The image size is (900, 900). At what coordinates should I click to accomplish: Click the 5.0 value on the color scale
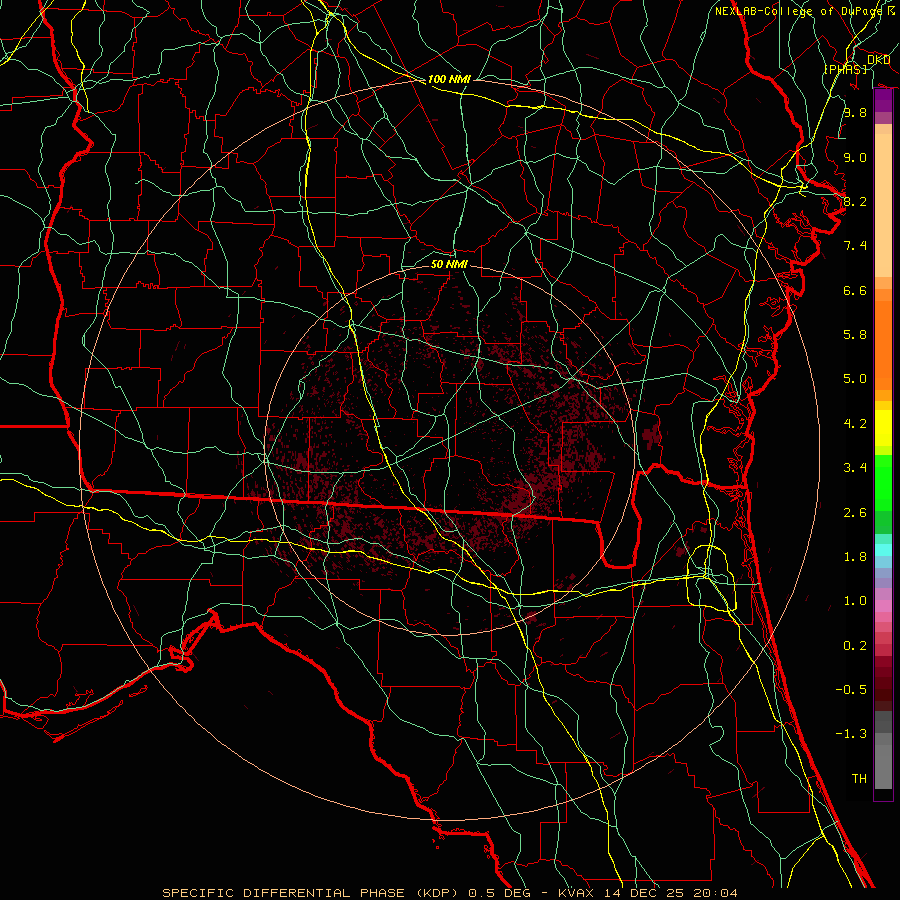tap(855, 379)
